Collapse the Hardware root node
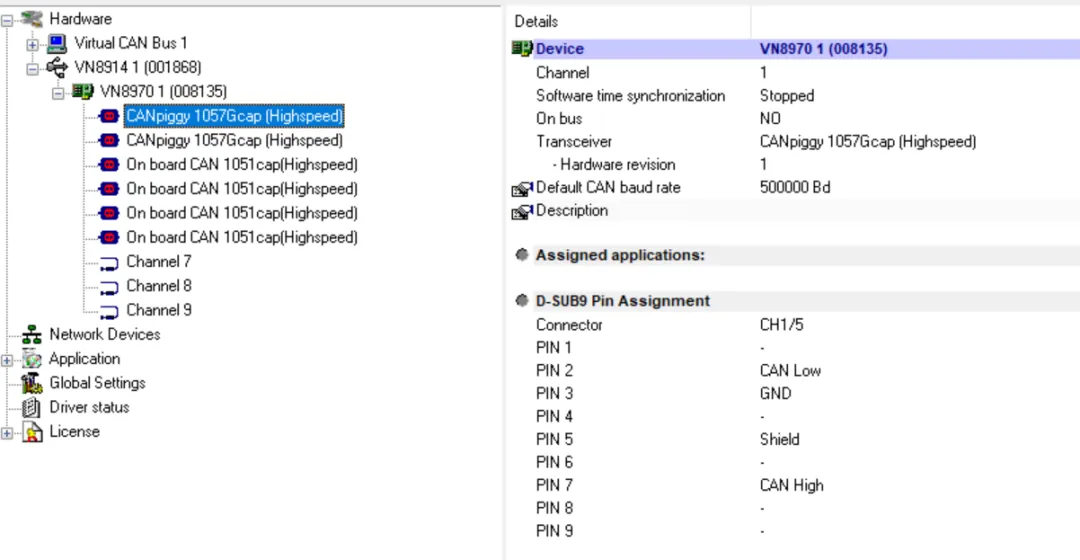 [x=7, y=21]
